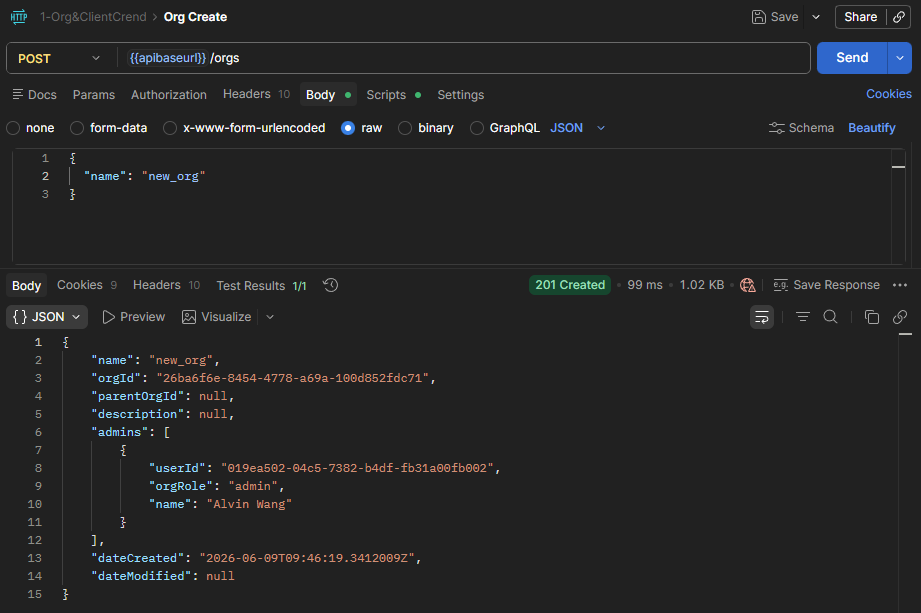This screenshot has height=613, width=921.
Task: Click the Preview play icon
Action: [x=109, y=317]
